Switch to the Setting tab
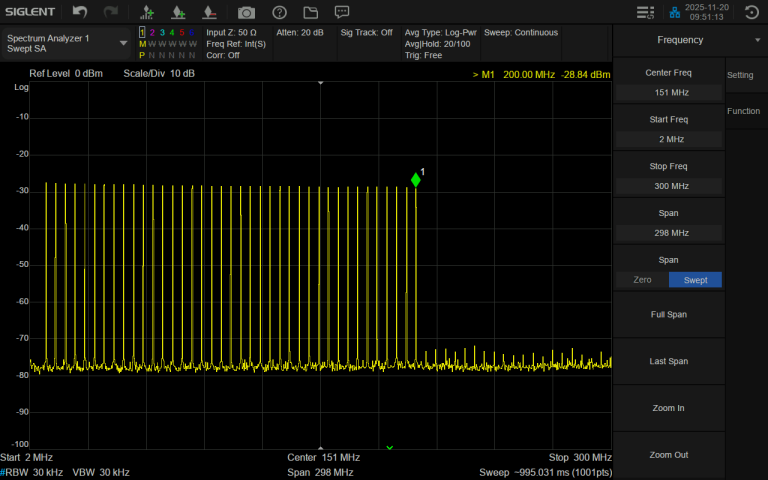Image resolution: width=768 pixels, height=480 pixels. tap(740, 76)
